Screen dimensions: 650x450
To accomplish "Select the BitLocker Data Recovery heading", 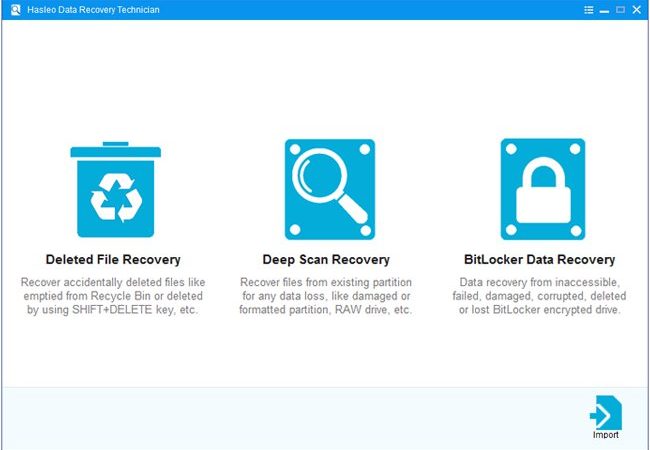I will pyautogui.click(x=539, y=260).
